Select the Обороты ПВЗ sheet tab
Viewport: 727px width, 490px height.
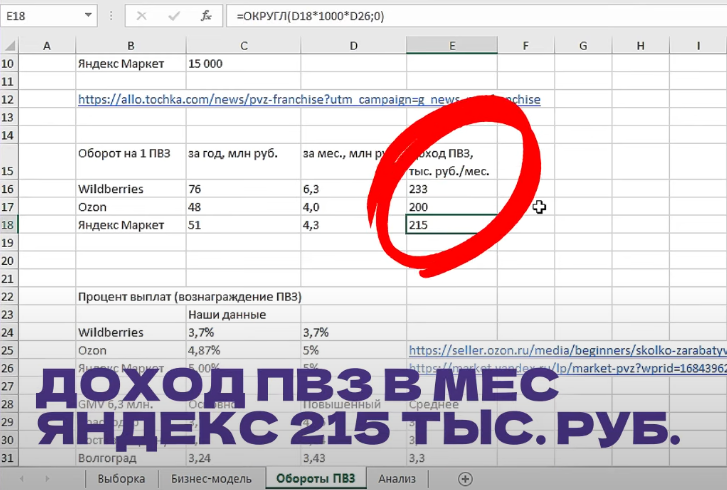[x=316, y=478]
